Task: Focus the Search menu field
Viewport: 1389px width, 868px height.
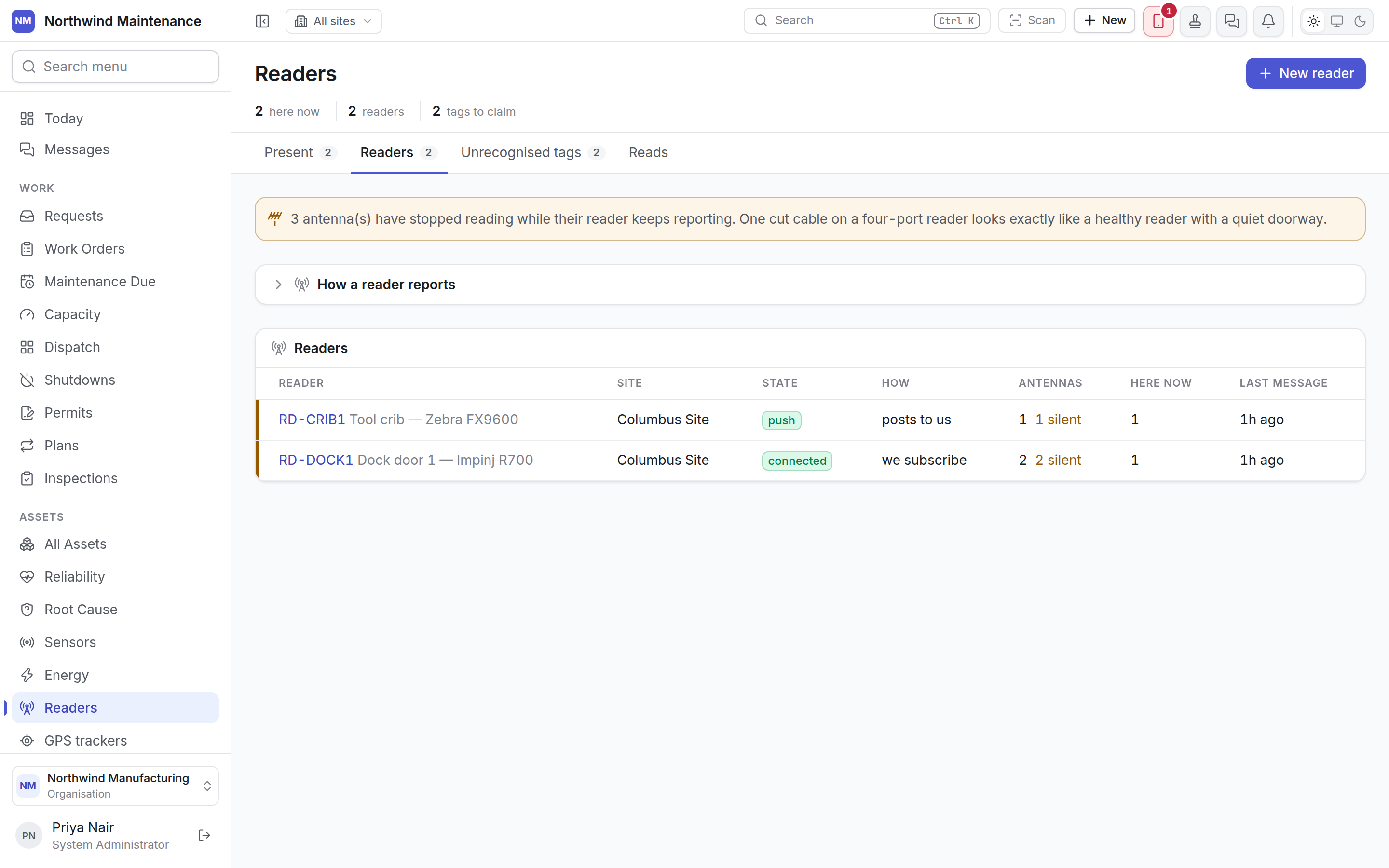Action: pyautogui.click(x=115, y=67)
